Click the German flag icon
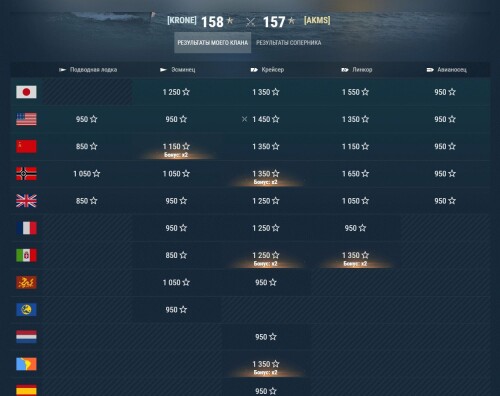500x396 pixels. pyautogui.click(x=26, y=174)
